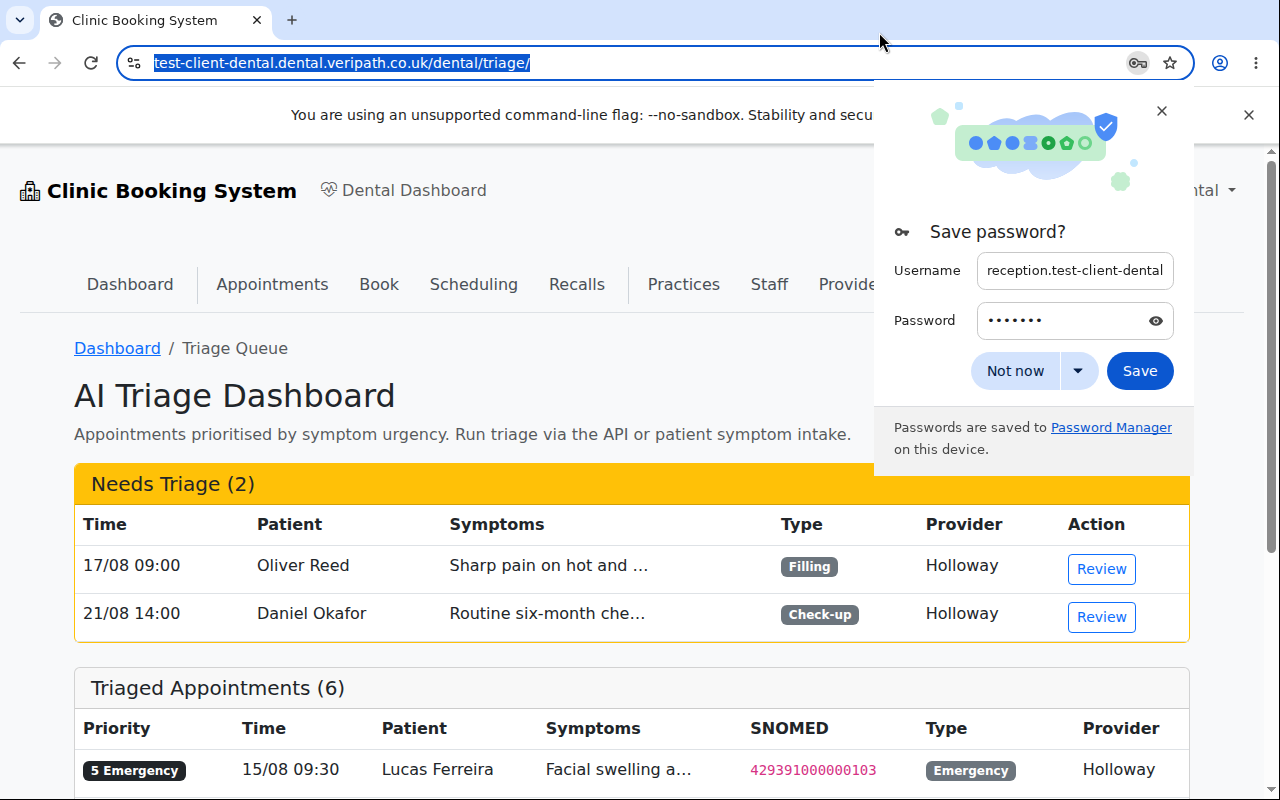The height and width of the screenshot is (800, 1280).
Task: Click the Emergency type badge for Lucas Ferreira
Action: [x=971, y=771]
